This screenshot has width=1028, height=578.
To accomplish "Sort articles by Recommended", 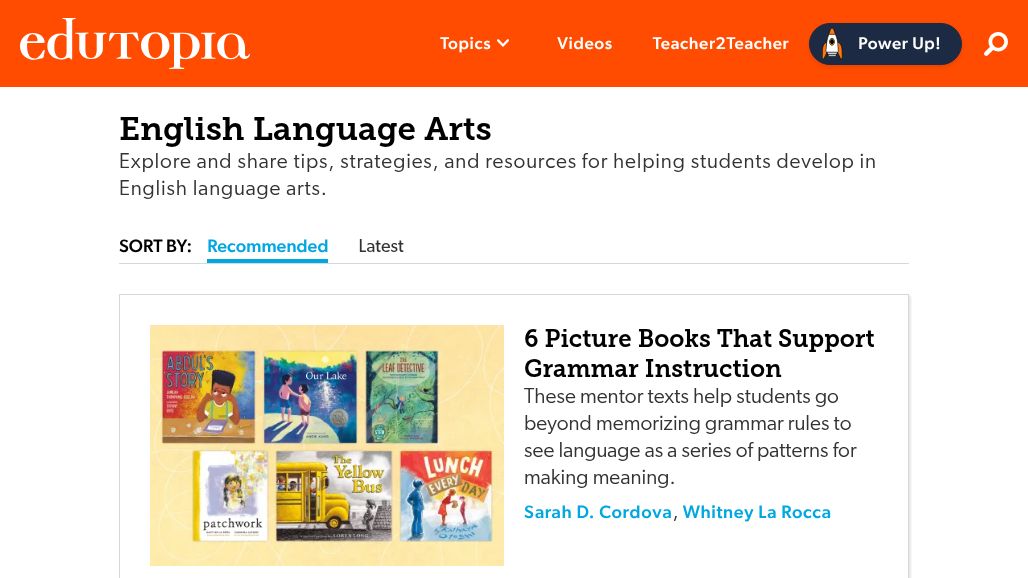I will (x=267, y=246).
